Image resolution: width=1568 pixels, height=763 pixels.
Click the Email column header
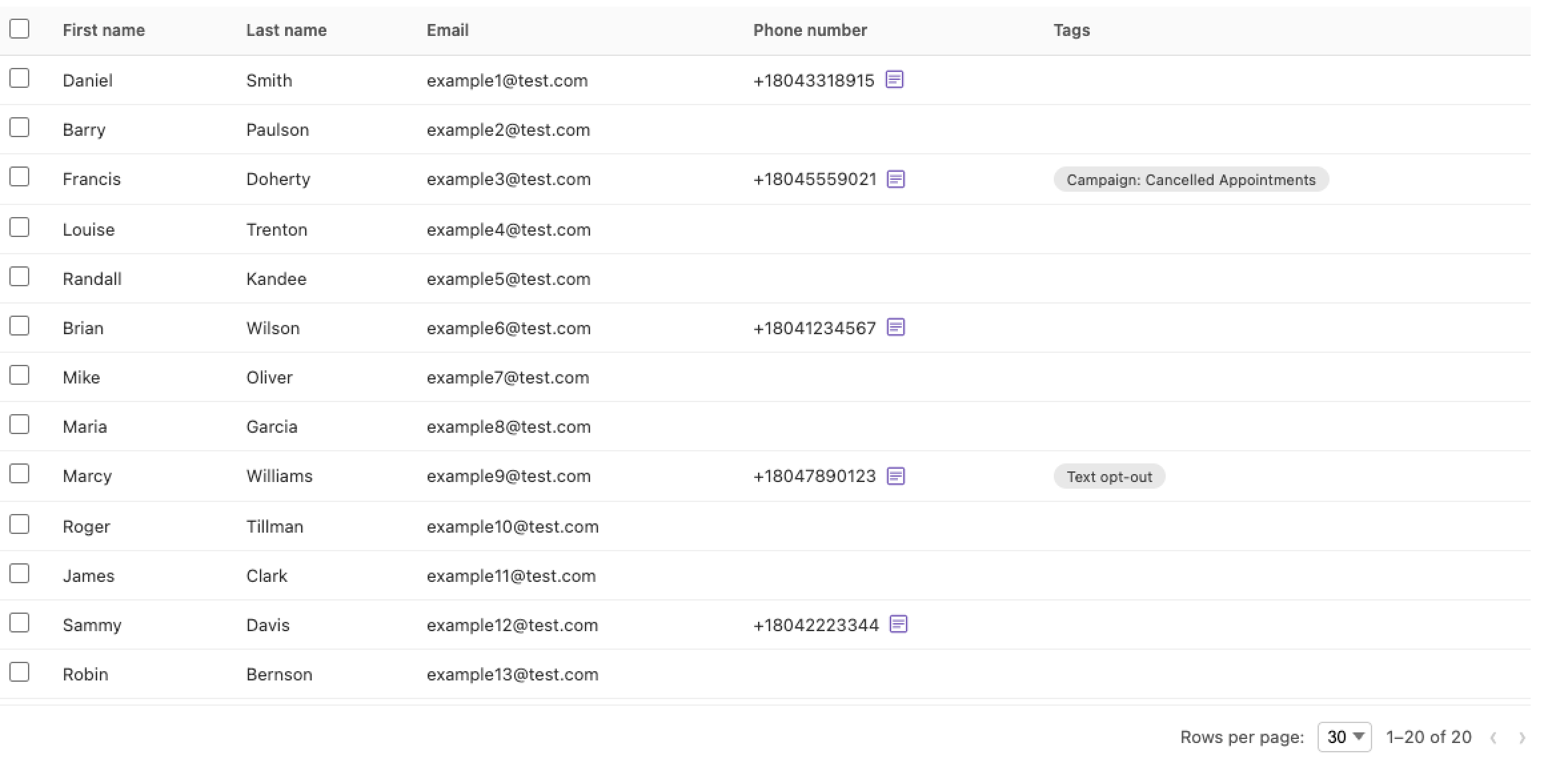coord(447,30)
